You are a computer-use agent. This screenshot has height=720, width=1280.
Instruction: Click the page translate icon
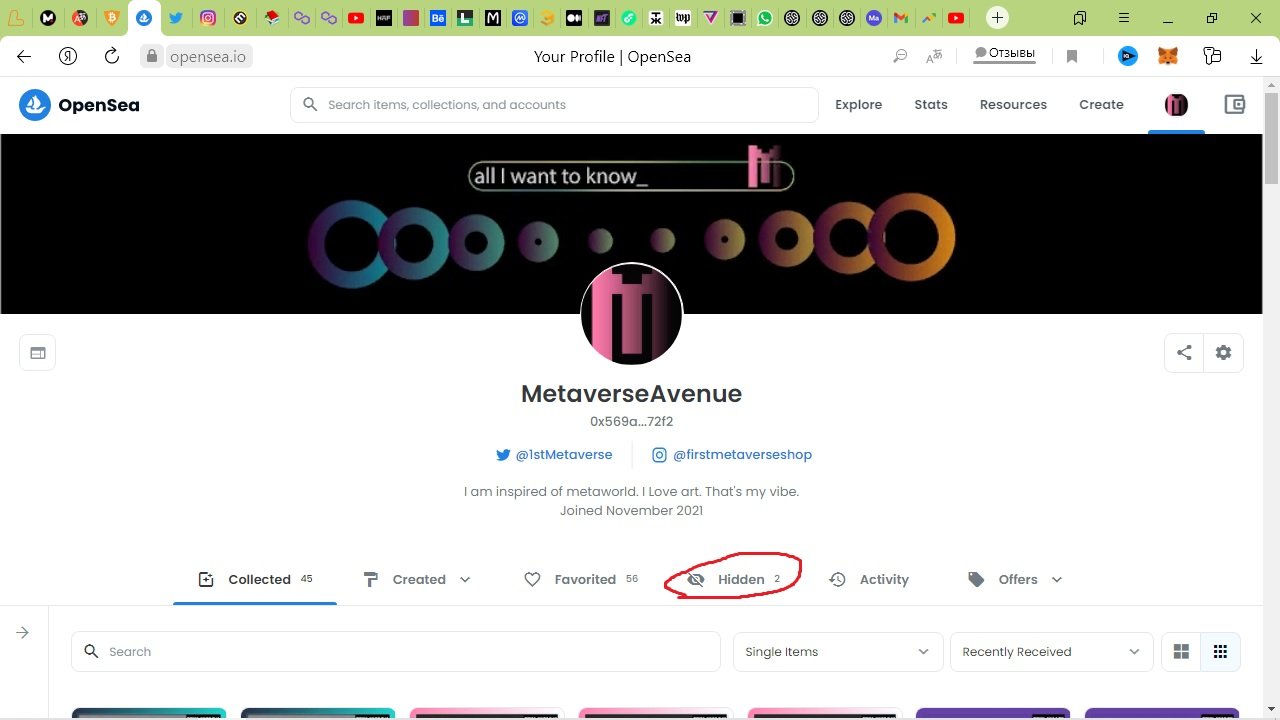pos(934,57)
